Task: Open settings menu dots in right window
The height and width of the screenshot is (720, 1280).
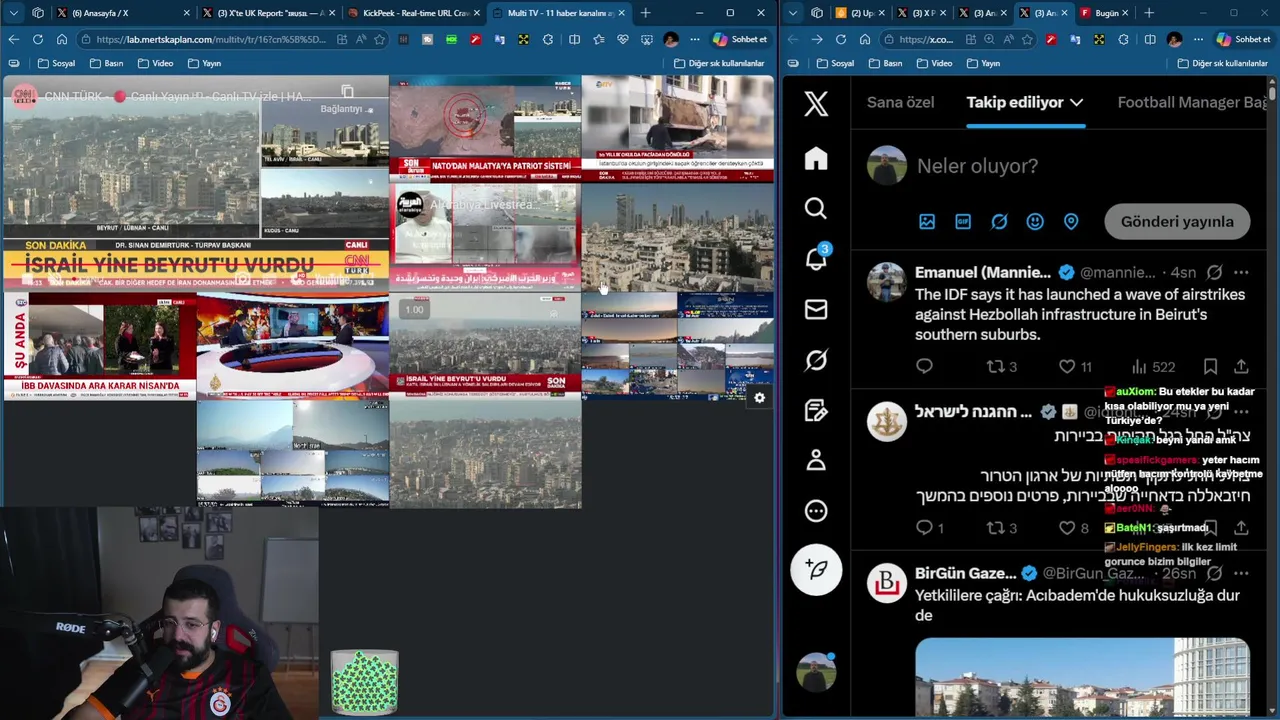Action: [1198, 39]
